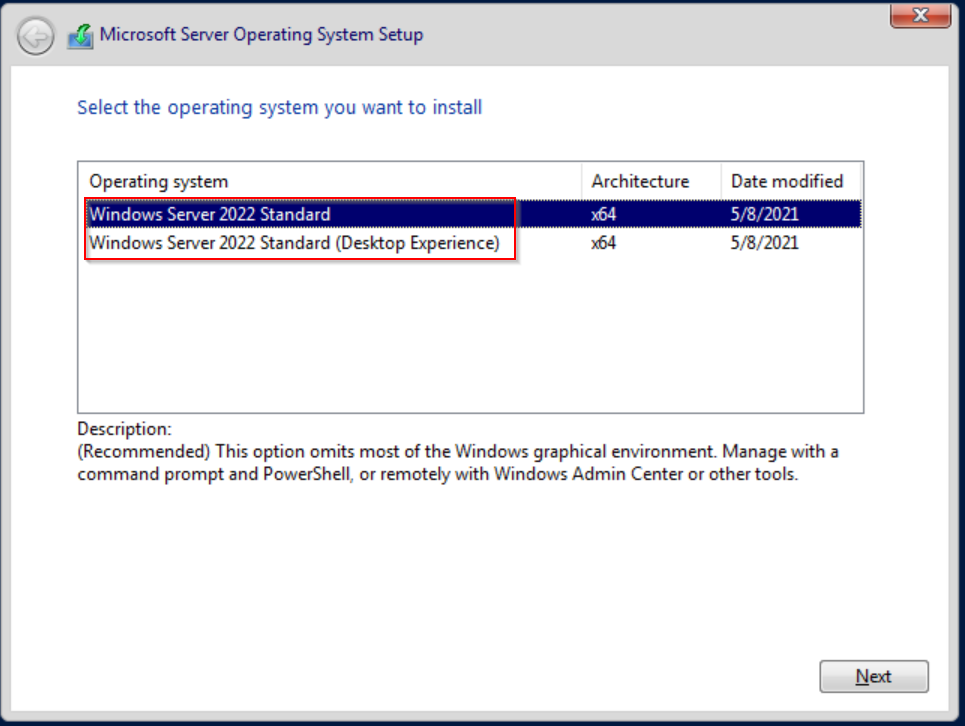Screen dimensions: 965x726
Task: Click the Microsoft Server Operating System Setup title
Action: click(261, 35)
